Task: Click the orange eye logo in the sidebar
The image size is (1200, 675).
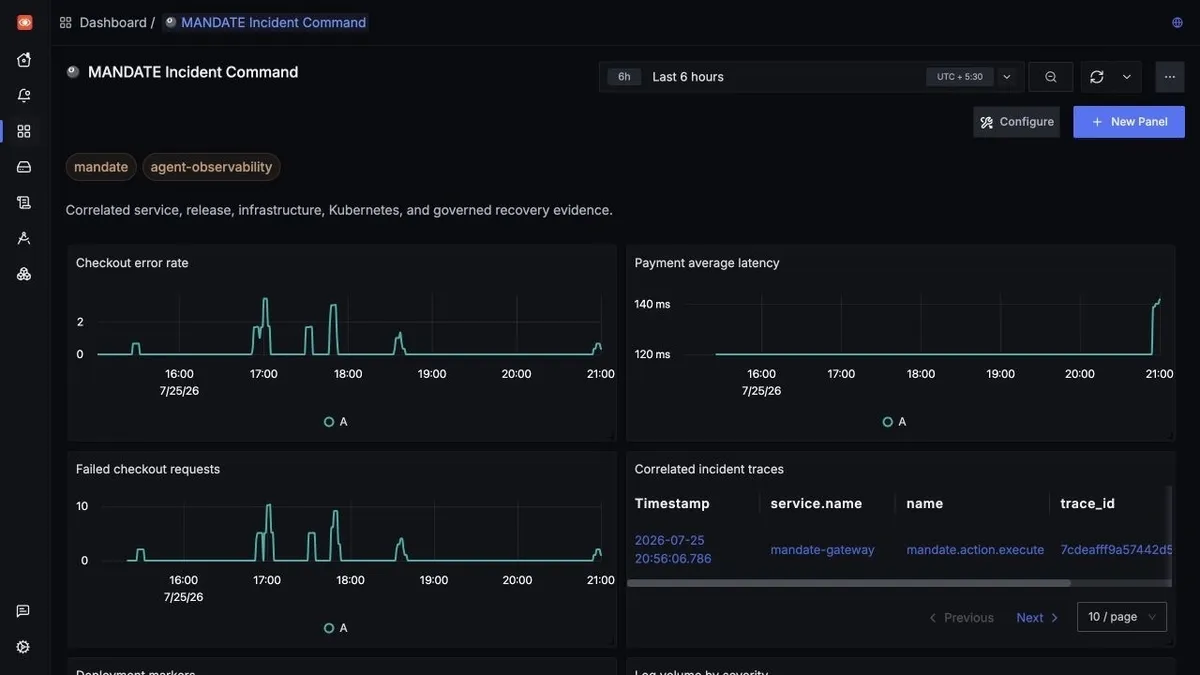Action: pos(24,22)
